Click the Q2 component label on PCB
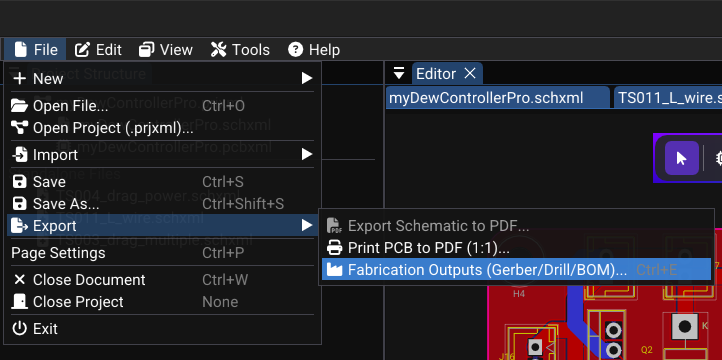This screenshot has height=360, width=722. 646,350
